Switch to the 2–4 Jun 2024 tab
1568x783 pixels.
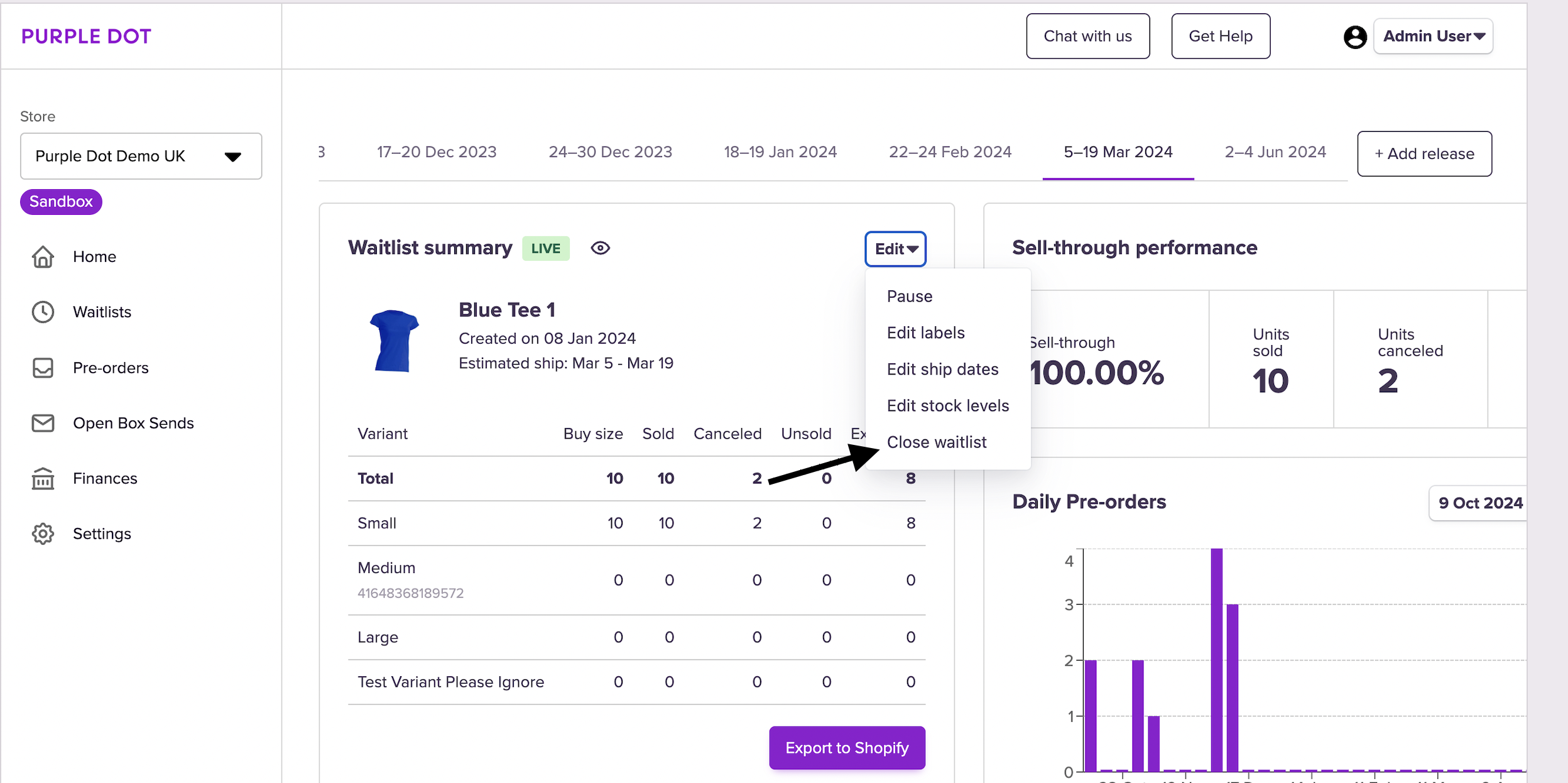click(x=1275, y=152)
